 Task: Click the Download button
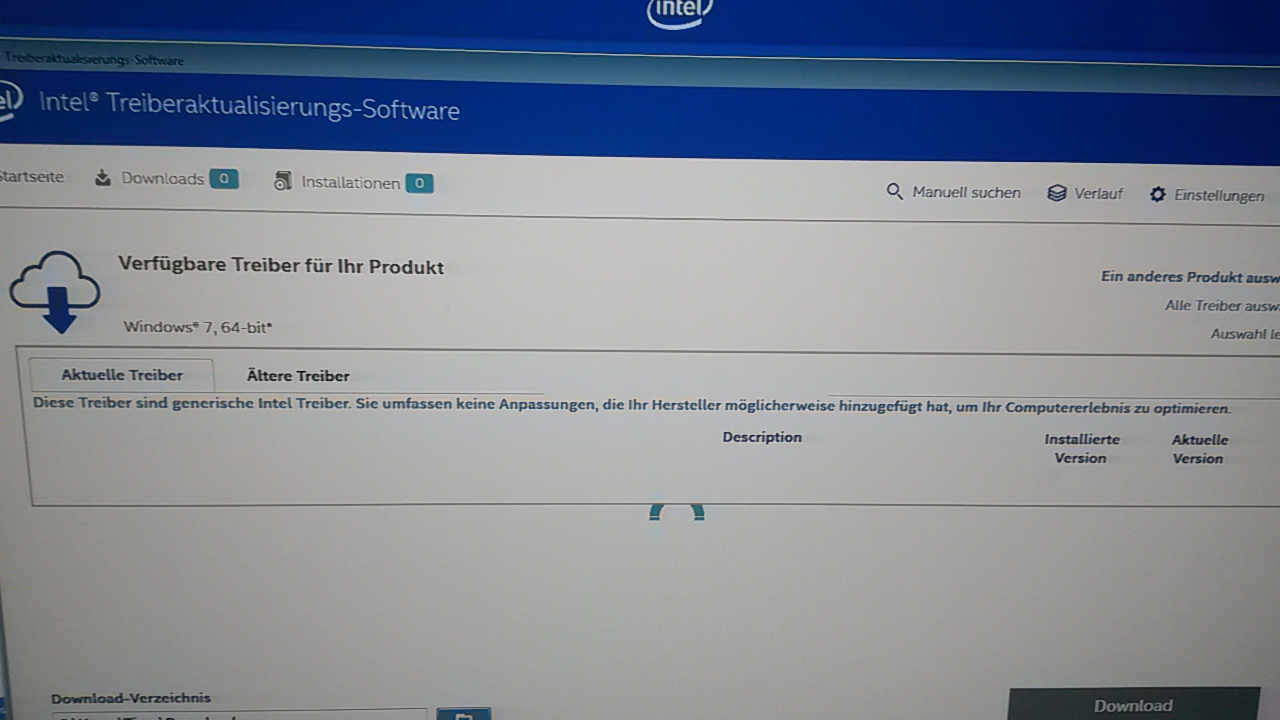tap(1133, 704)
